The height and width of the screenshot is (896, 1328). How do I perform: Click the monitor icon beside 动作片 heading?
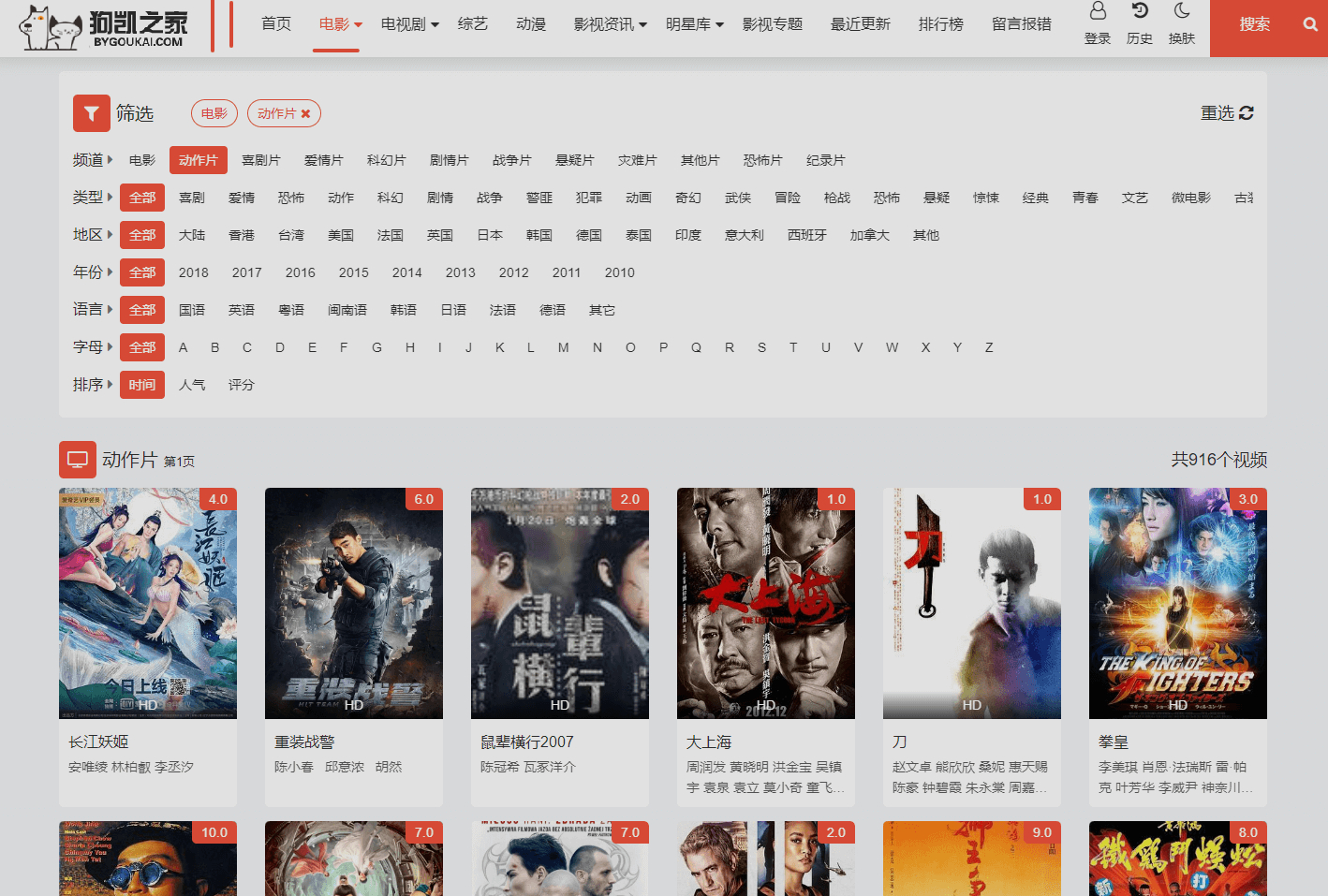(x=78, y=460)
